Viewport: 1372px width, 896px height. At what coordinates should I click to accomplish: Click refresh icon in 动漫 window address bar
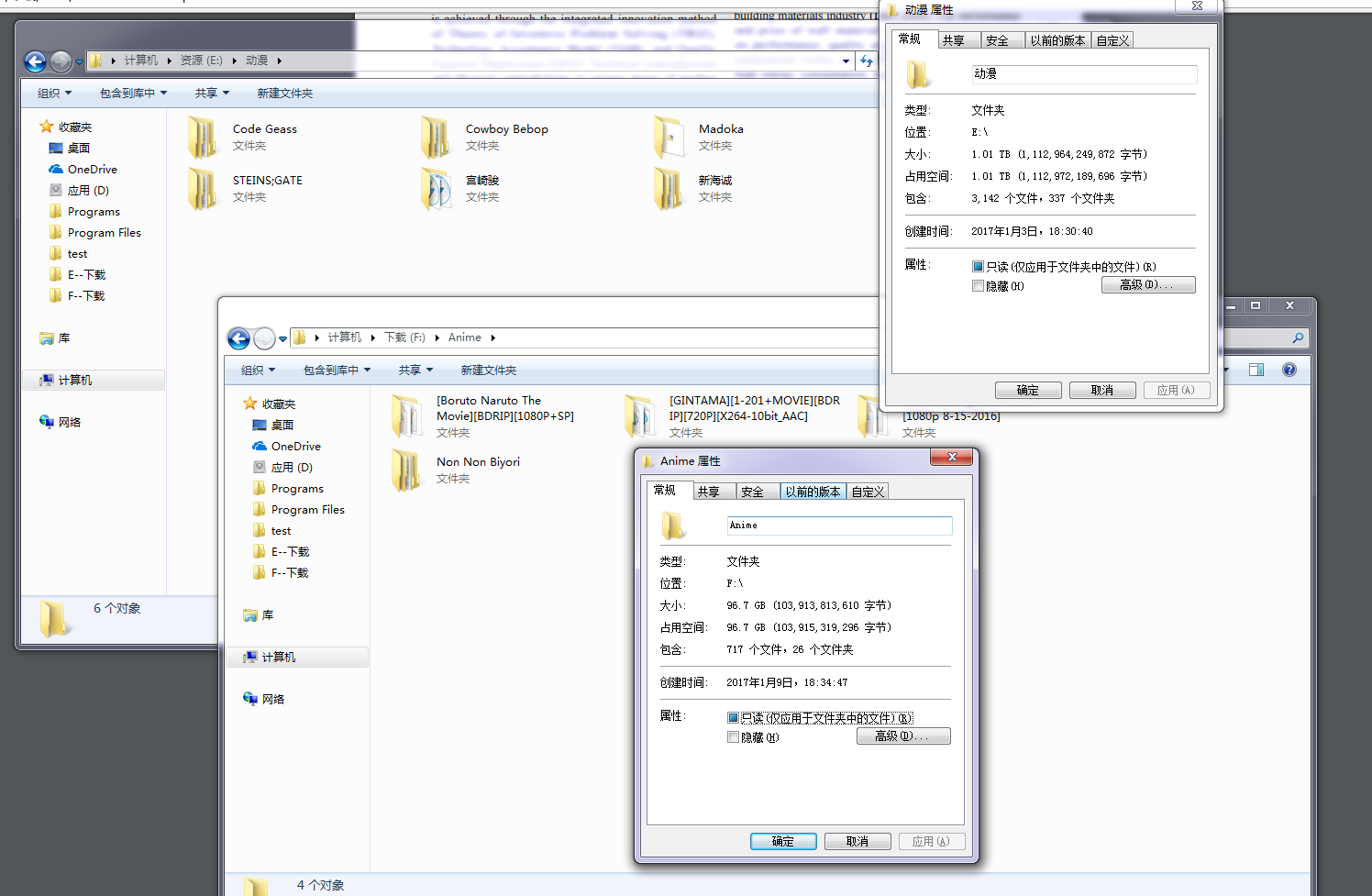tap(867, 61)
